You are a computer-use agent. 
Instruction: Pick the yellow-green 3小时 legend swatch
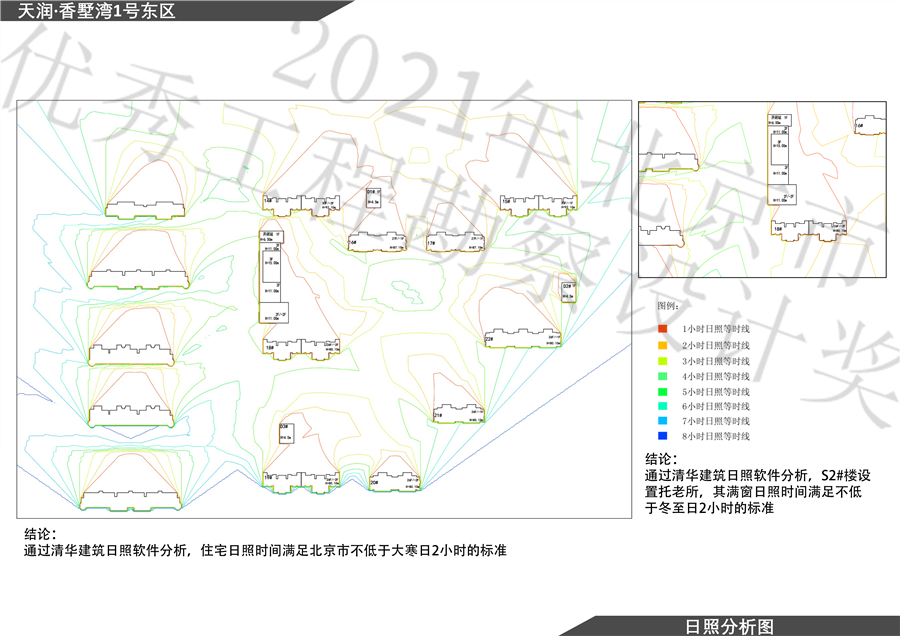661,360
